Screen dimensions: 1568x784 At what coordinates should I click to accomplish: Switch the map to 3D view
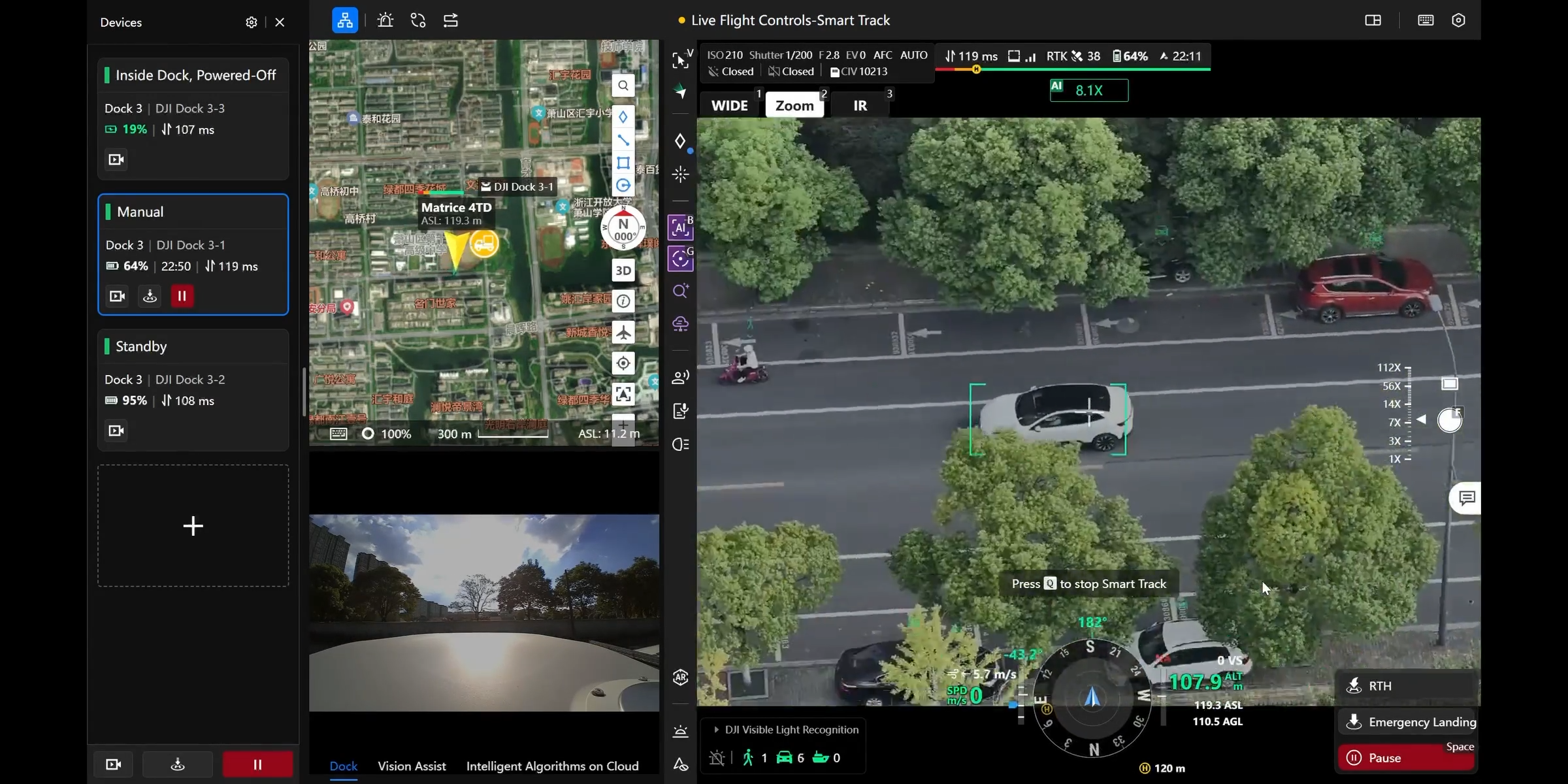click(623, 270)
